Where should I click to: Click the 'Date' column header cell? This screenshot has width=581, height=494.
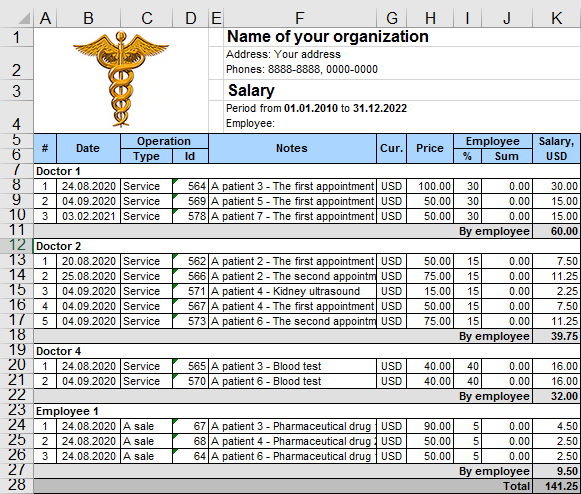(88, 148)
